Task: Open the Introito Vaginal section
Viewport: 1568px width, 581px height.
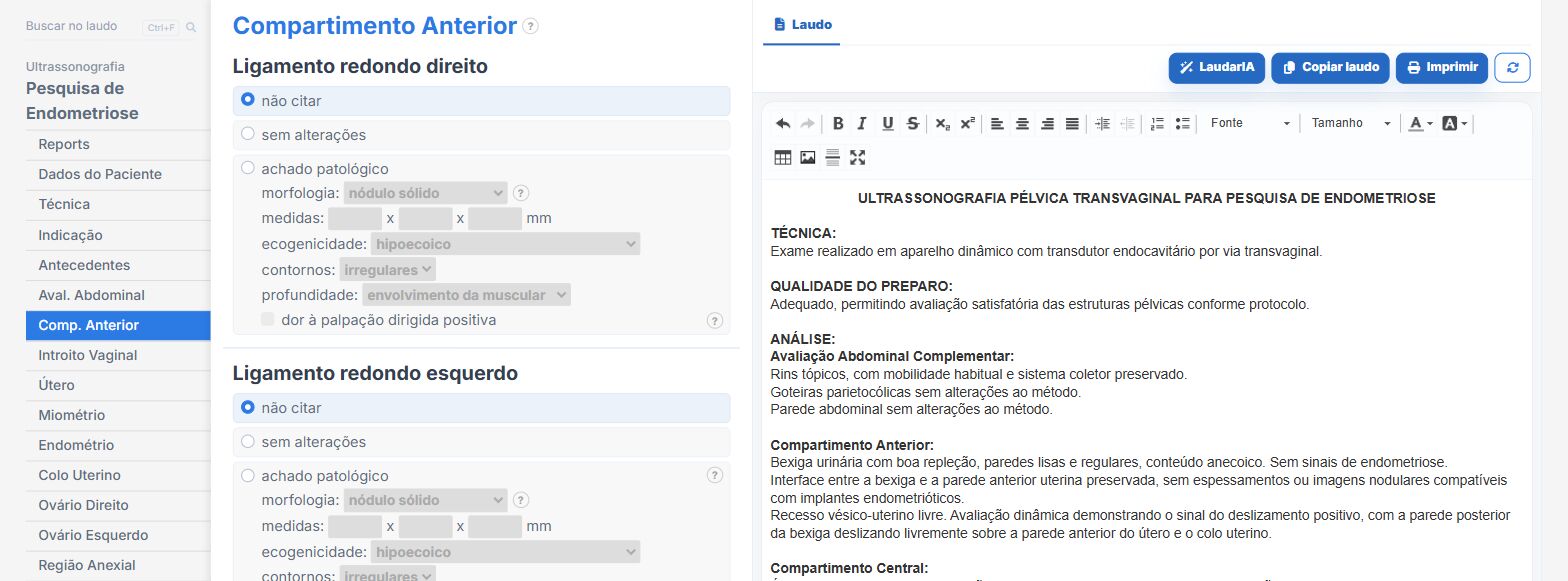Action: (118, 355)
